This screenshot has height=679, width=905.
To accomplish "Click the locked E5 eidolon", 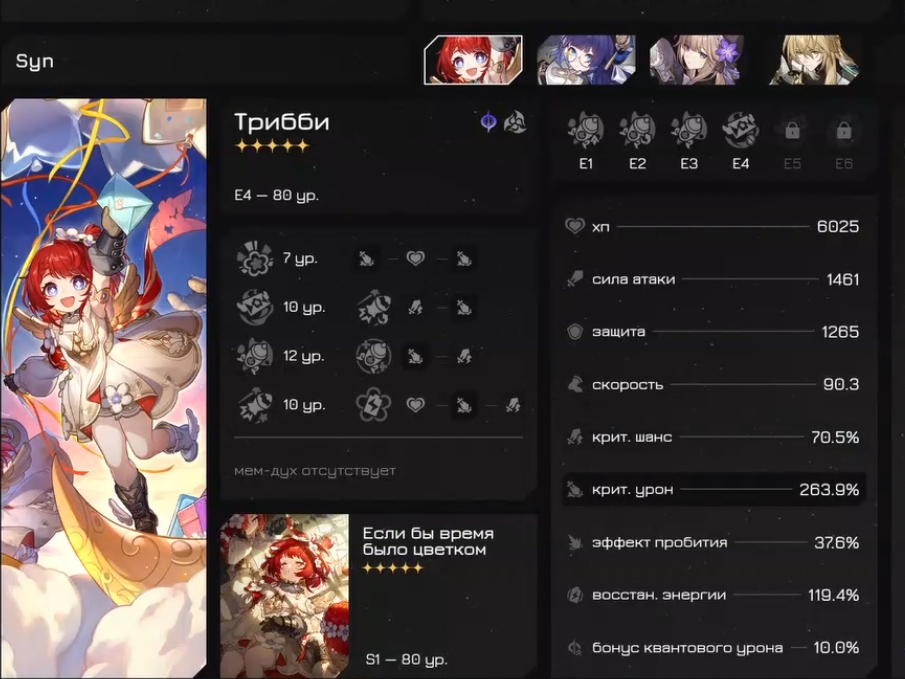I will pyautogui.click(x=792, y=131).
